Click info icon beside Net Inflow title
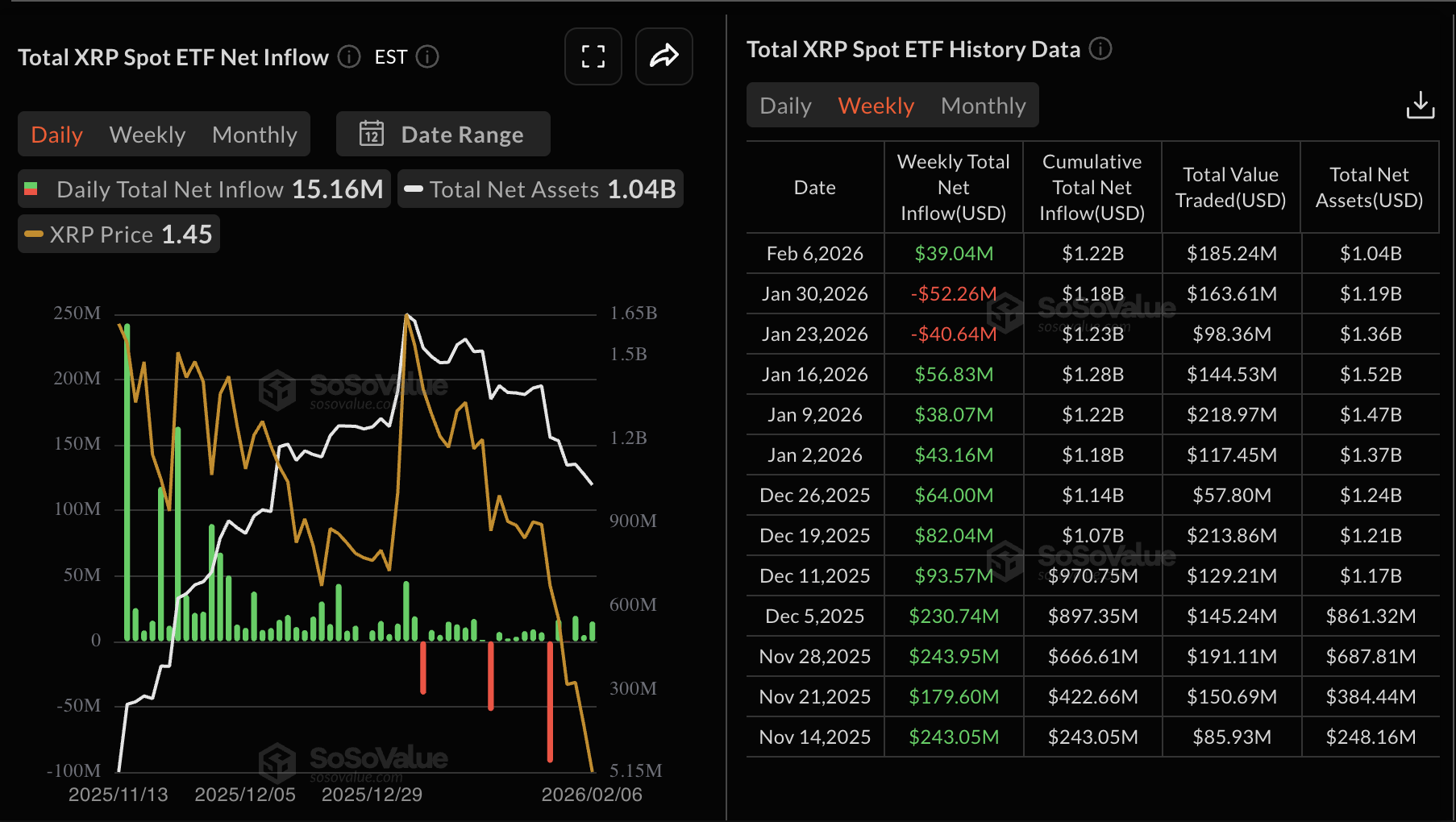The height and width of the screenshot is (822, 1456). click(349, 56)
